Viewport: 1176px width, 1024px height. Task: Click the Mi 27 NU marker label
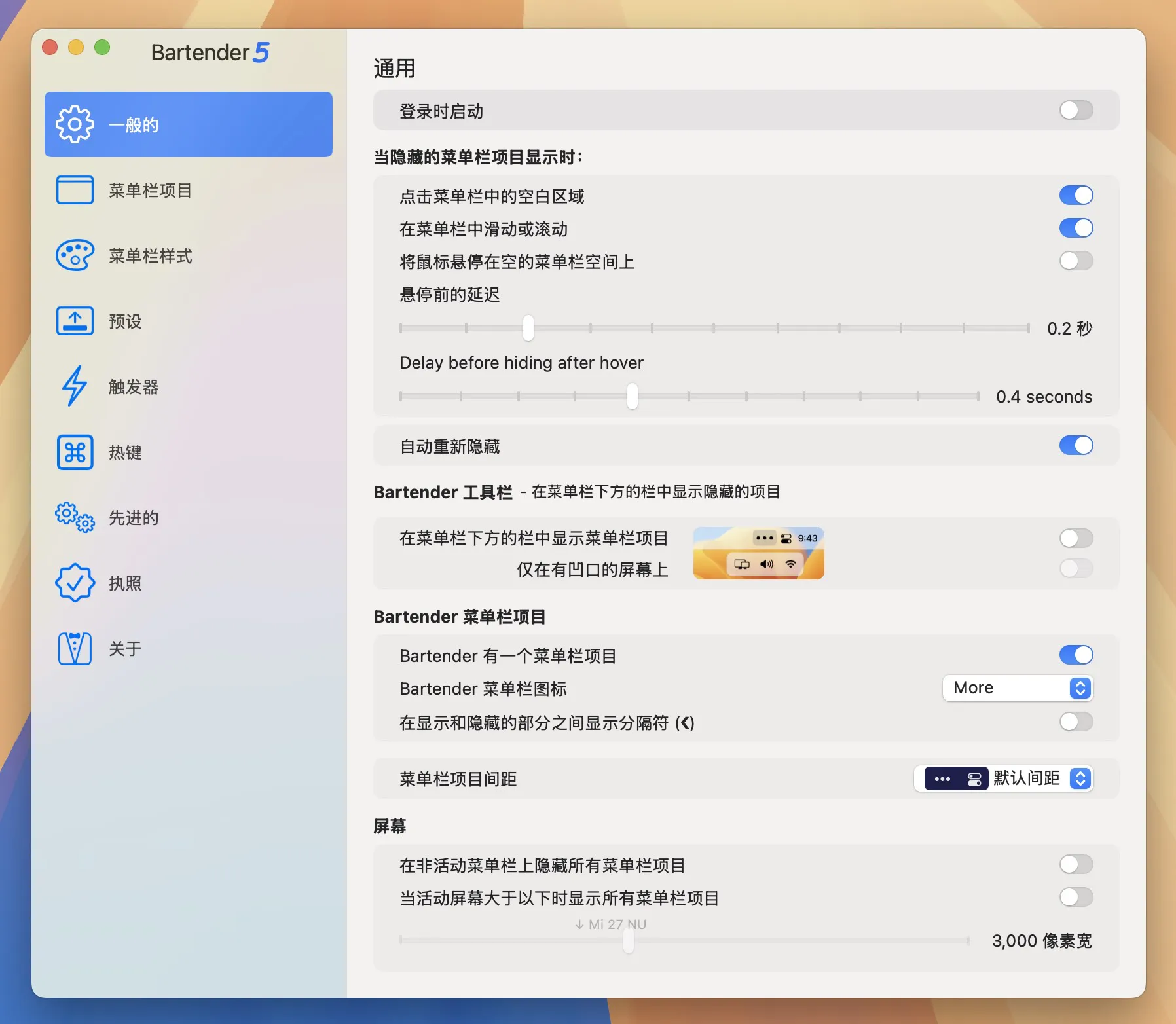point(610,924)
